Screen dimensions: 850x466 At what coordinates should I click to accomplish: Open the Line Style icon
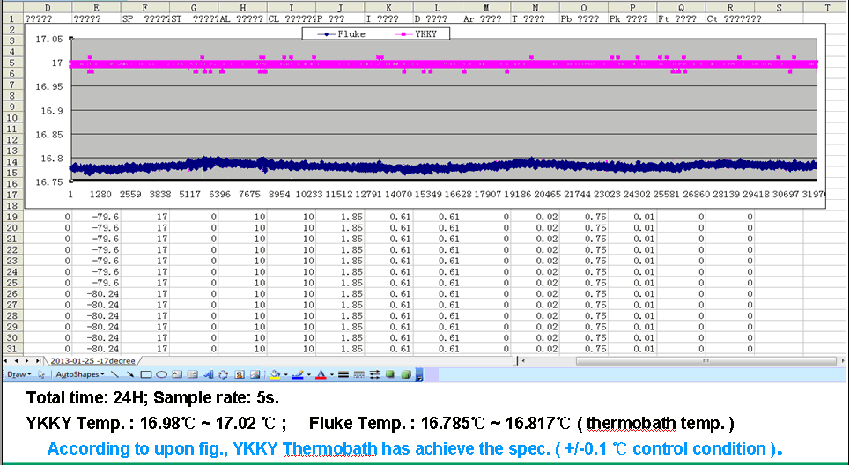click(x=343, y=374)
